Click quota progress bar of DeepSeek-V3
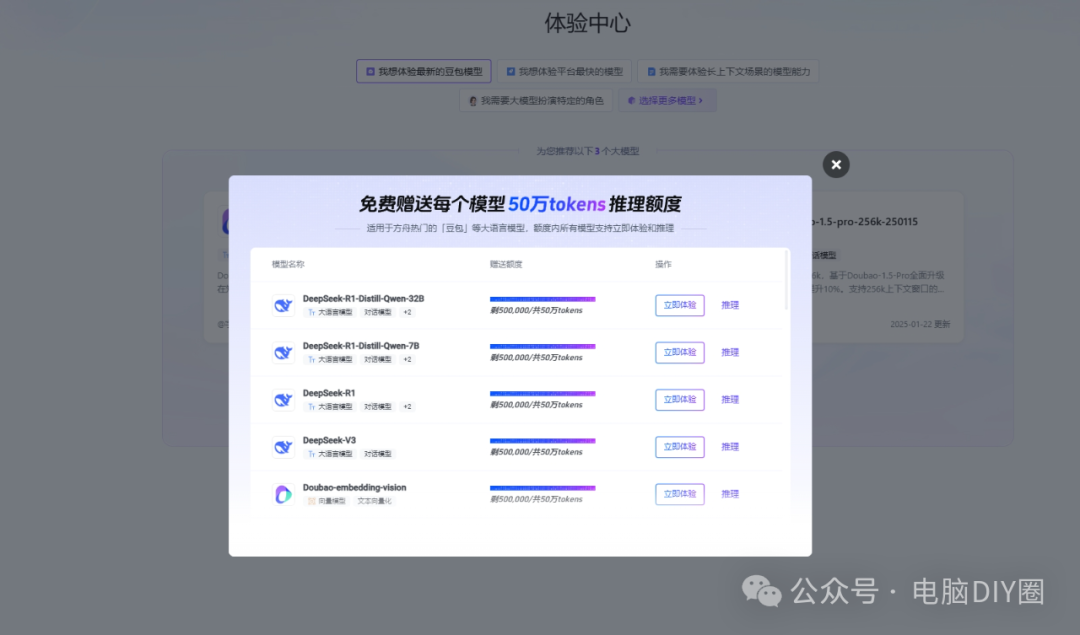 pos(543,441)
